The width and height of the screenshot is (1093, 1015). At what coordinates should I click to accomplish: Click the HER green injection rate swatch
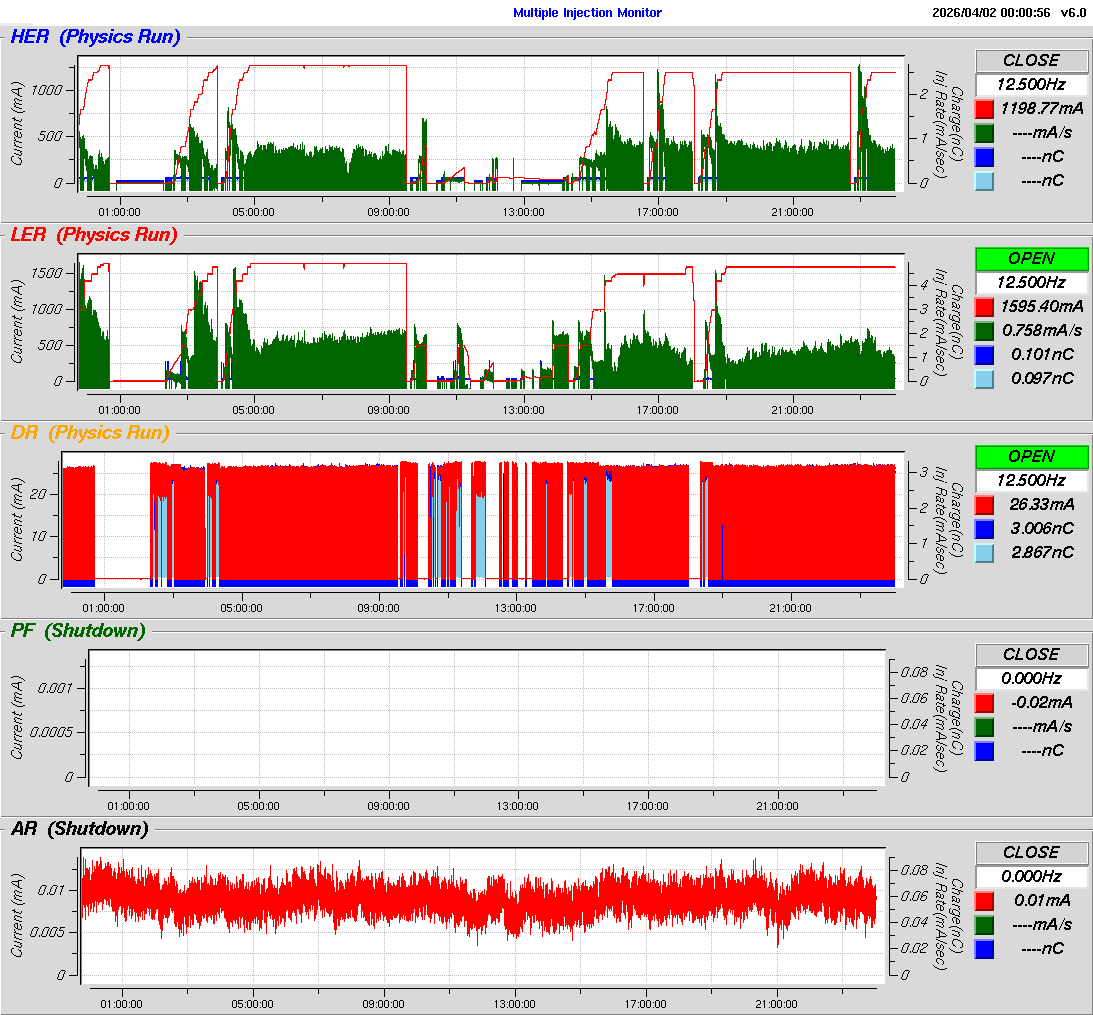click(x=985, y=132)
